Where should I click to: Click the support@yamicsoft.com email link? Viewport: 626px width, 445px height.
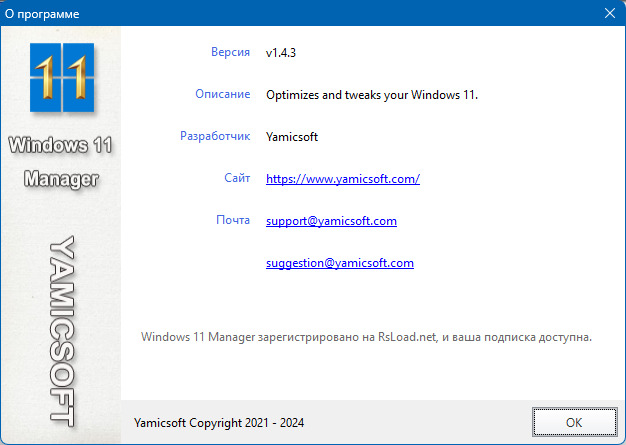click(x=331, y=221)
